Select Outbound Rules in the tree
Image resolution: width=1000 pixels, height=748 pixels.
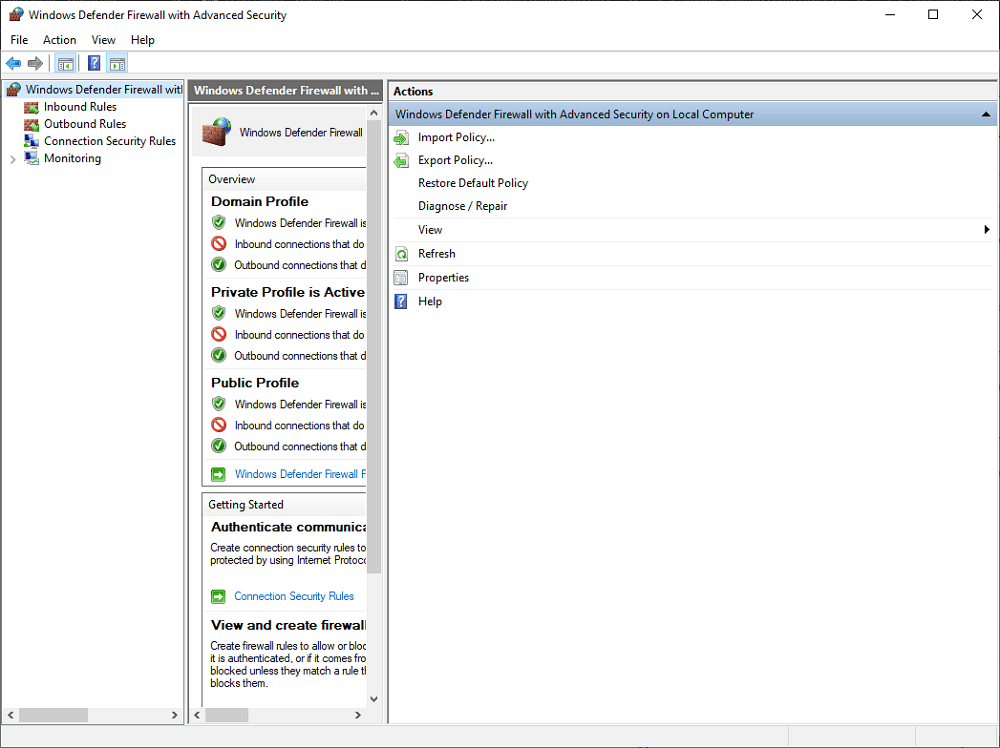[x=85, y=124]
